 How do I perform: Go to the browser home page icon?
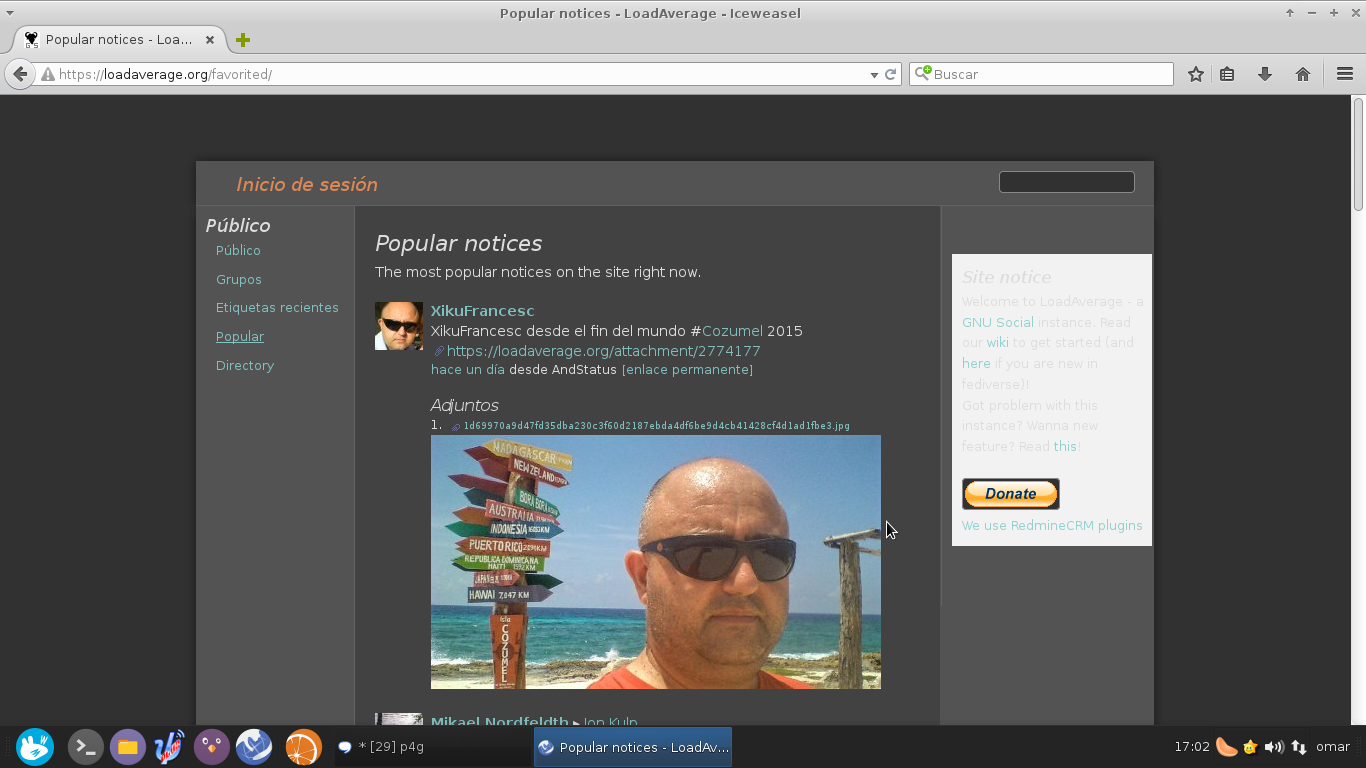click(1303, 74)
